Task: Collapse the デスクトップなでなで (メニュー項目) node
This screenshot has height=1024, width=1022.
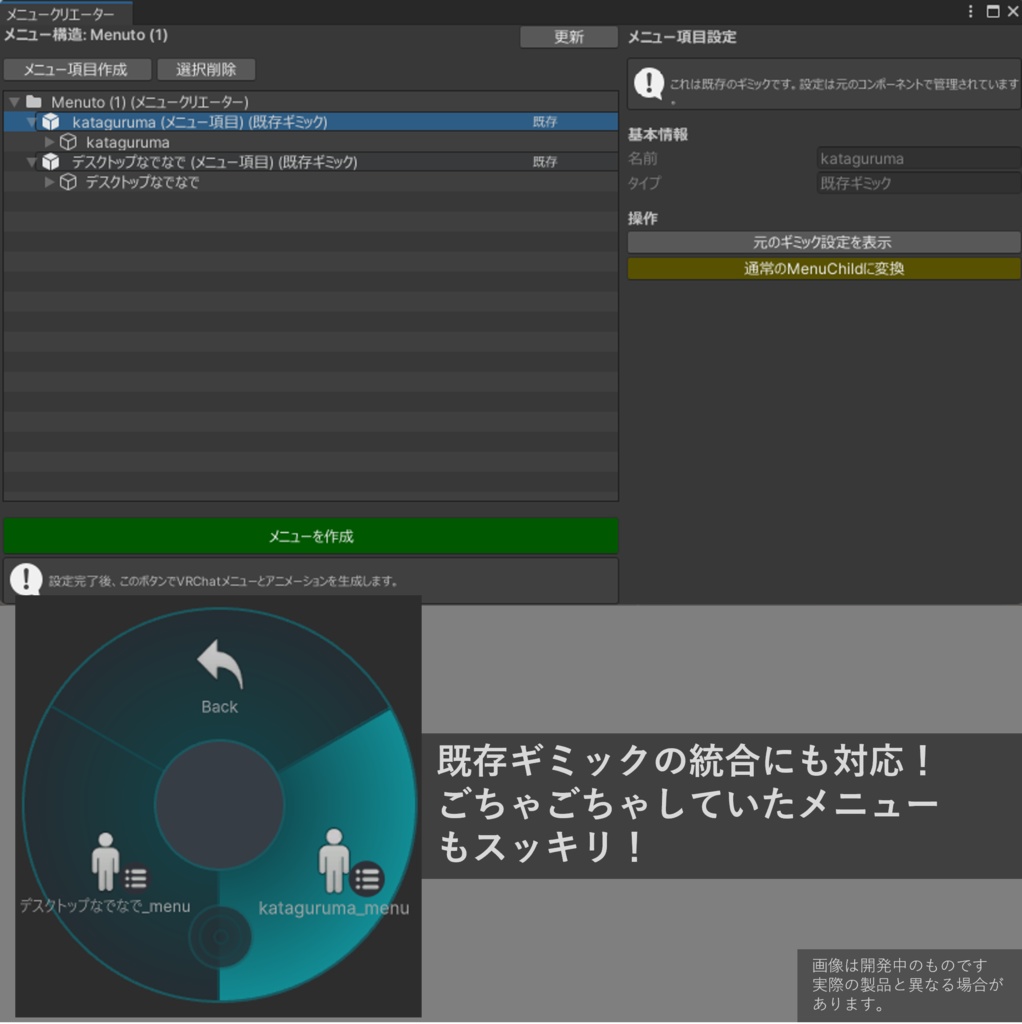Action: [x=31, y=161]
